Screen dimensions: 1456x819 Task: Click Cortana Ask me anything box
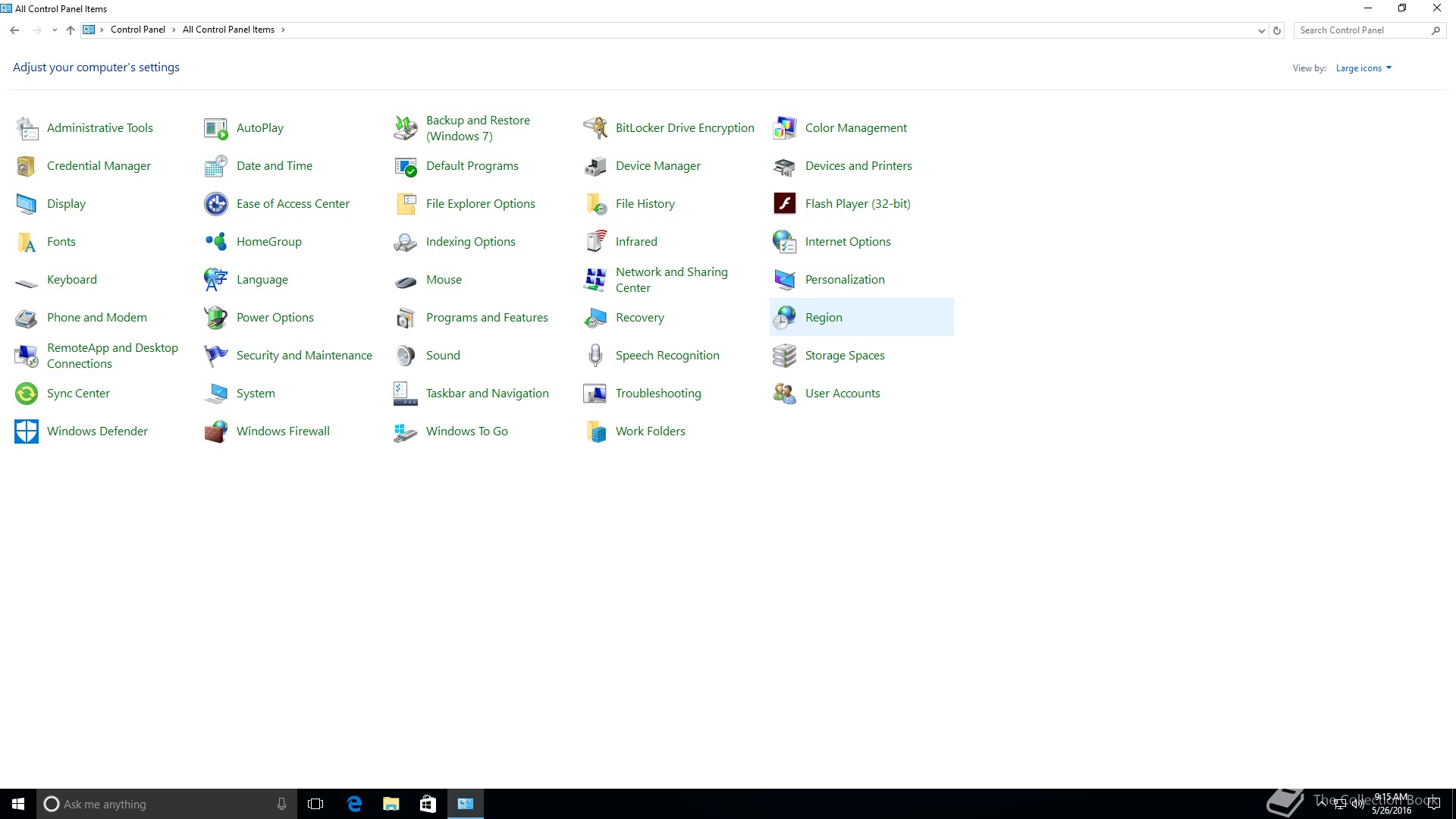click(166, 804)
